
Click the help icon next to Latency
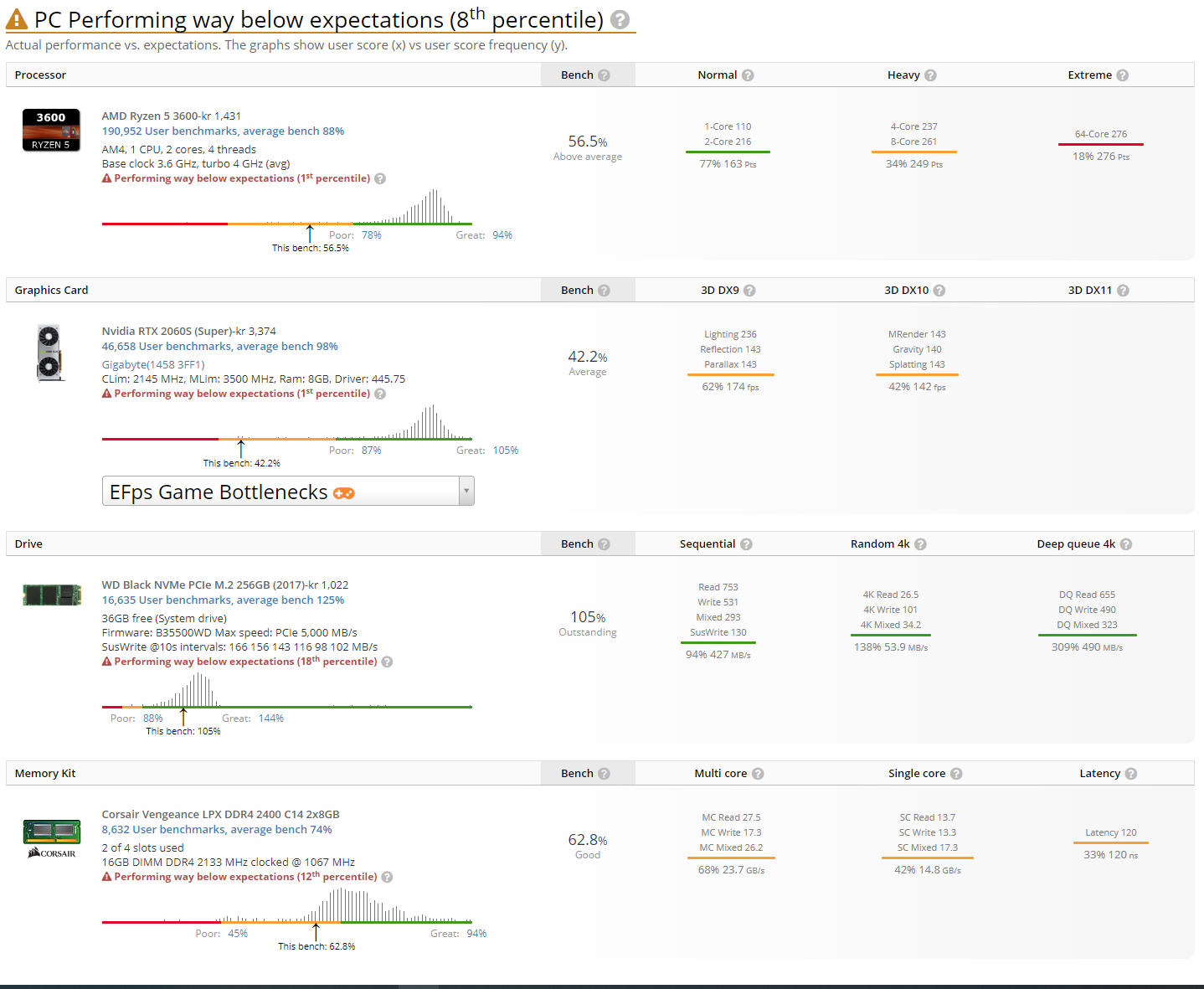1131,774
